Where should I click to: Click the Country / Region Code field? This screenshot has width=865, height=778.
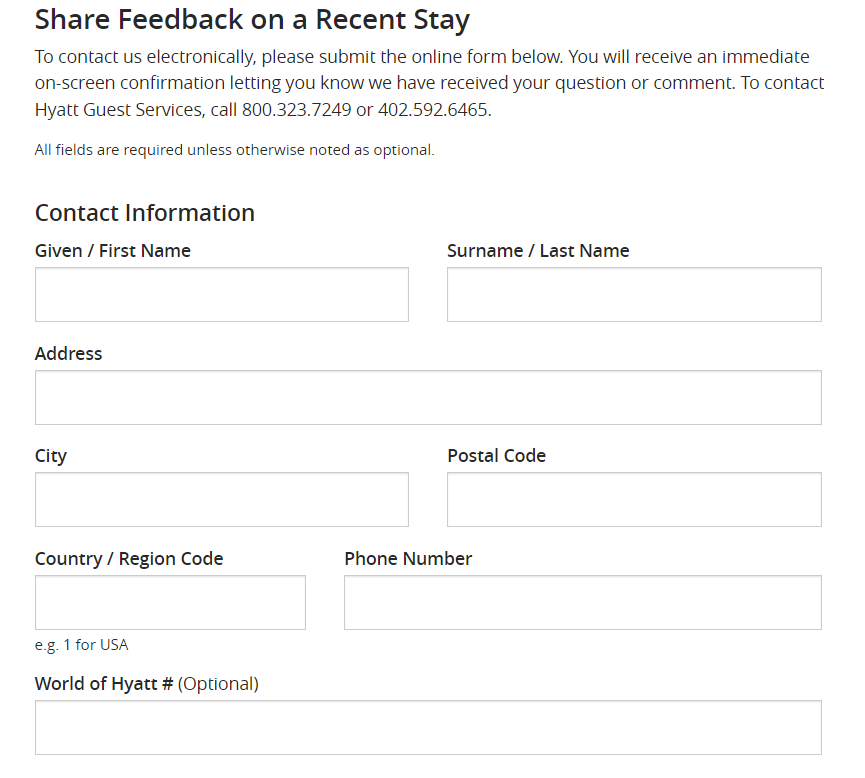click(170, 602)
